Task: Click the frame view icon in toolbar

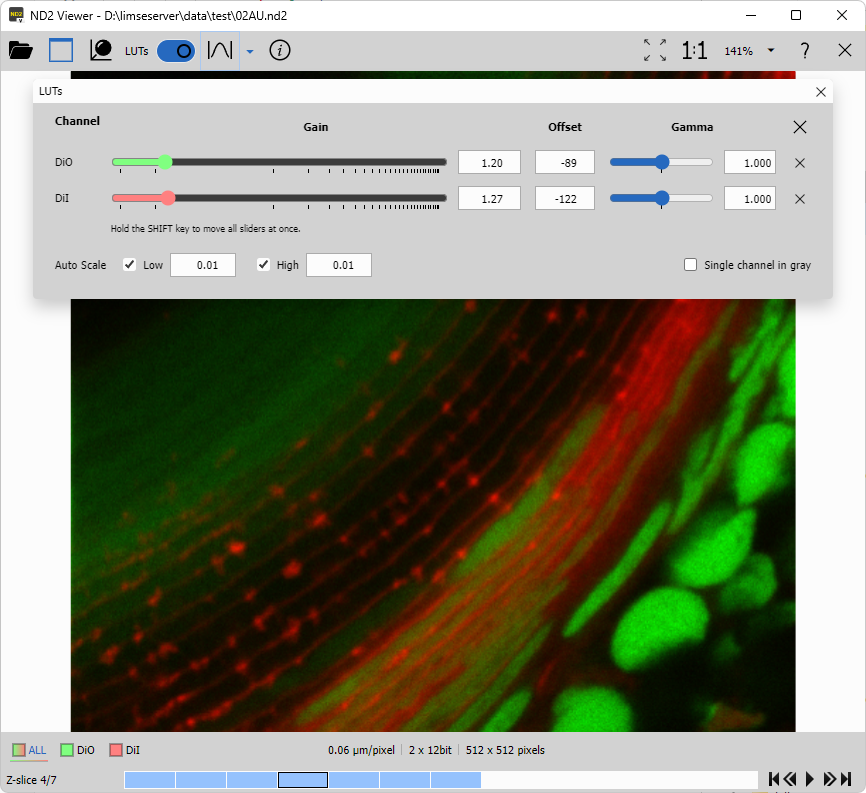Action: (x=61, y=50)
